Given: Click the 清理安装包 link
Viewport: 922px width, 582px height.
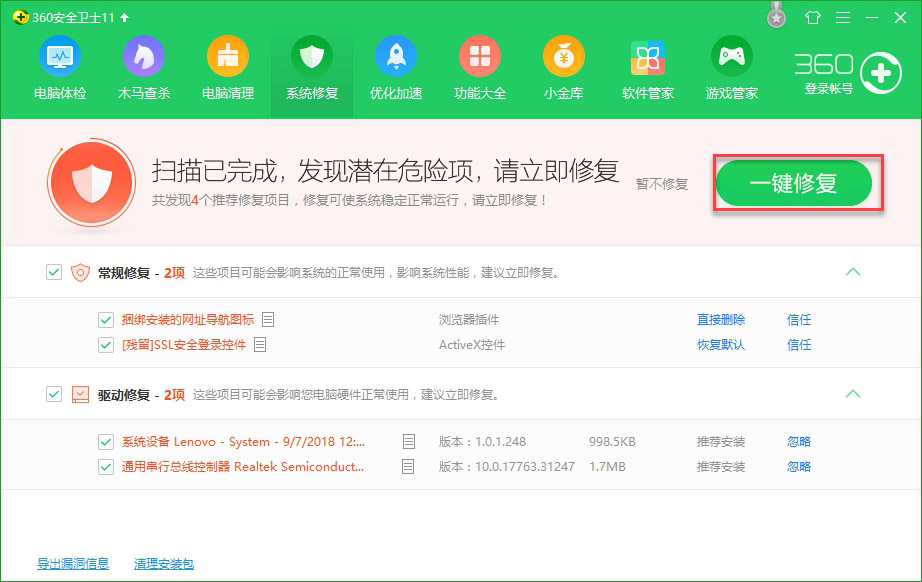Looking at the screenshot, I should 164,563.
